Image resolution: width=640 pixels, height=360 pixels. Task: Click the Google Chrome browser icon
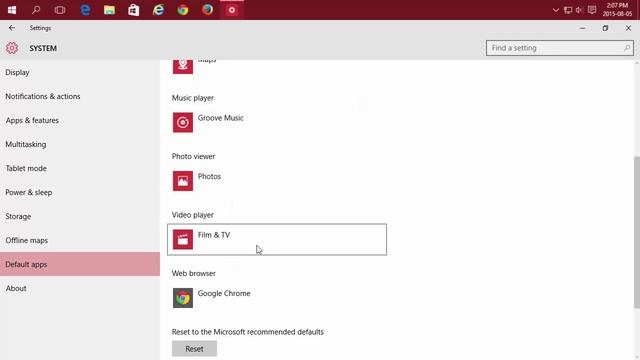(x=183, y=298)
